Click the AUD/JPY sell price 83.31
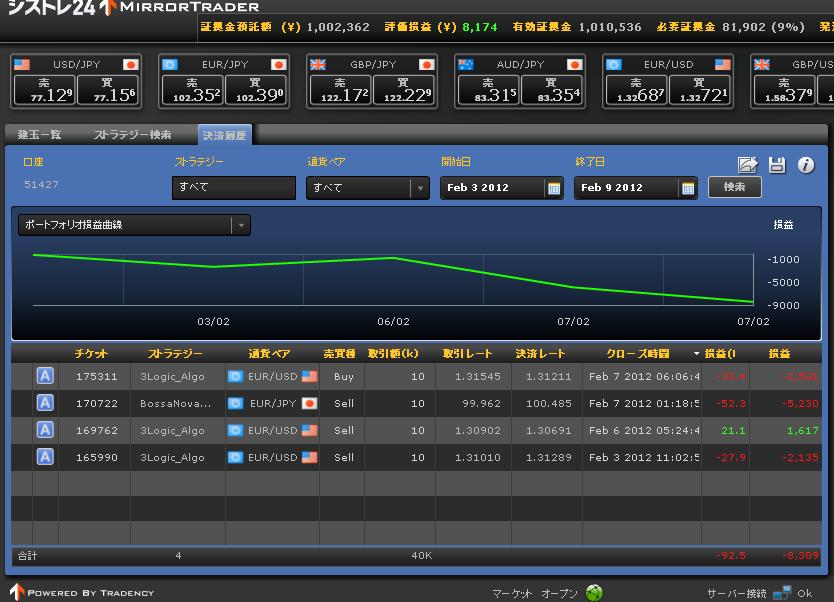This screenshot has width=834, height=602. click(488, 90)
